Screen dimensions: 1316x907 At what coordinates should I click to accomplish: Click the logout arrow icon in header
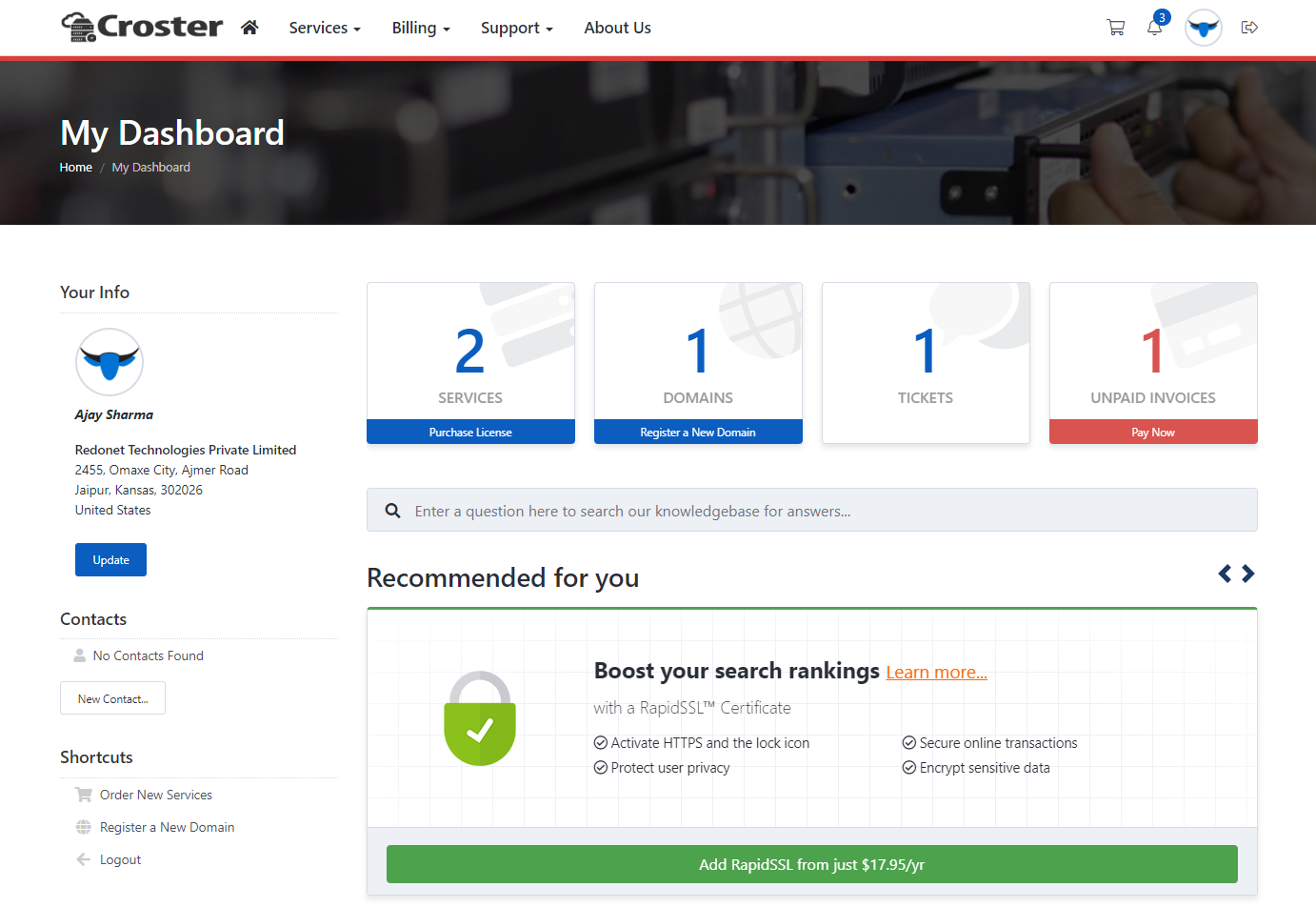click(1249, 28)
